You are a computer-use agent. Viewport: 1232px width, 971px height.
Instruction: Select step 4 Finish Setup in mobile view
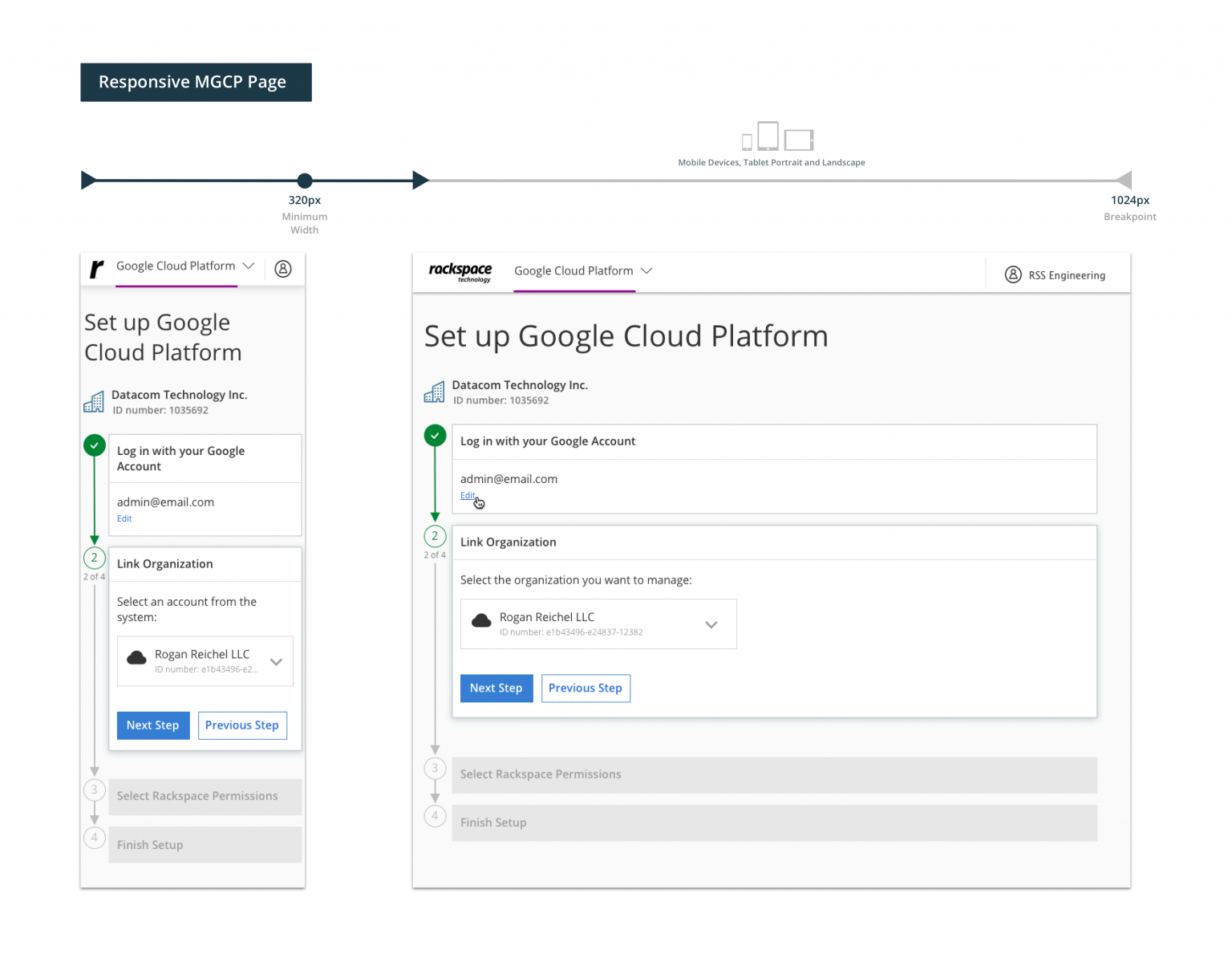coord(205,845)
